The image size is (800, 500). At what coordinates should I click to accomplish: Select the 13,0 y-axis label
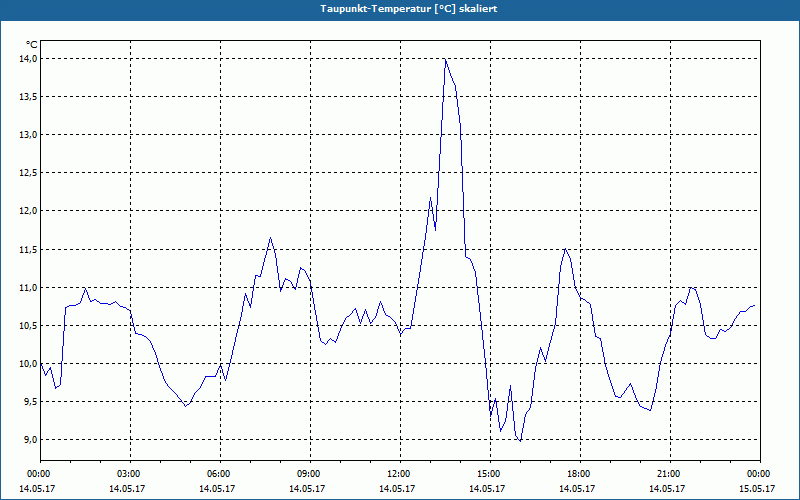coord(29,135)
